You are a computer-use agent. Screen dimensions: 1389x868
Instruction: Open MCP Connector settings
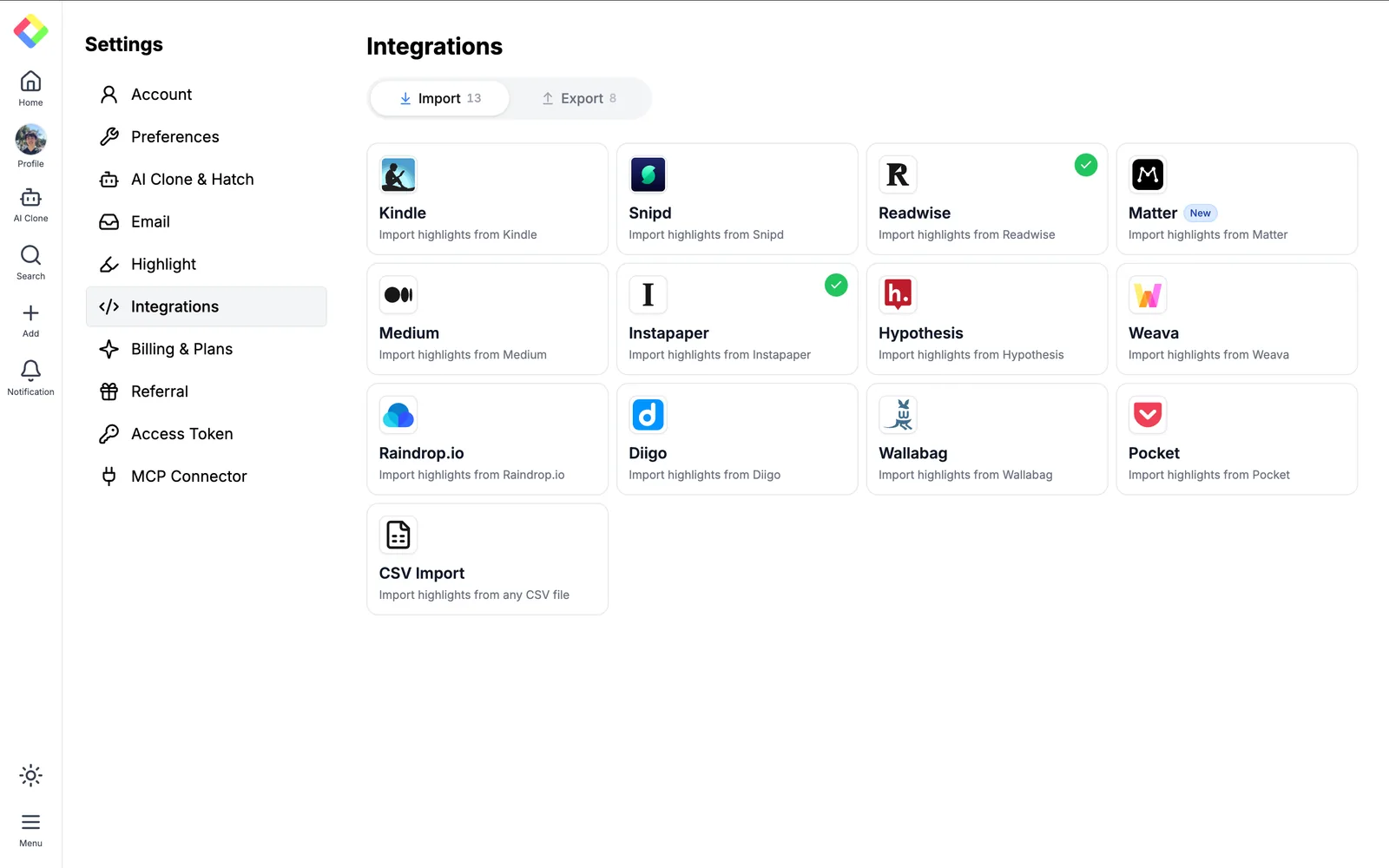click(x=207, y=477)
